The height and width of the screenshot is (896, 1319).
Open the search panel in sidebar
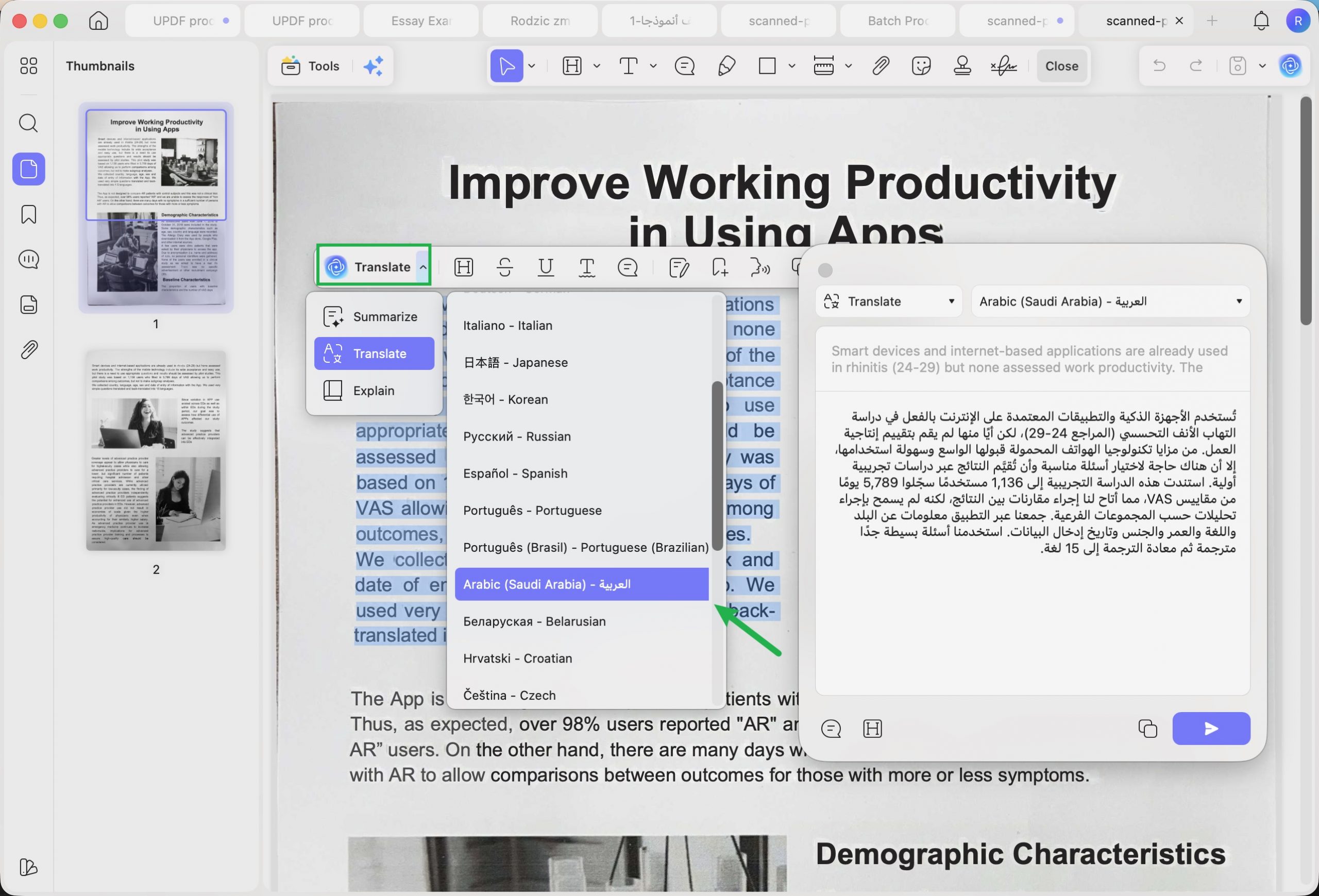click(28, 123)
